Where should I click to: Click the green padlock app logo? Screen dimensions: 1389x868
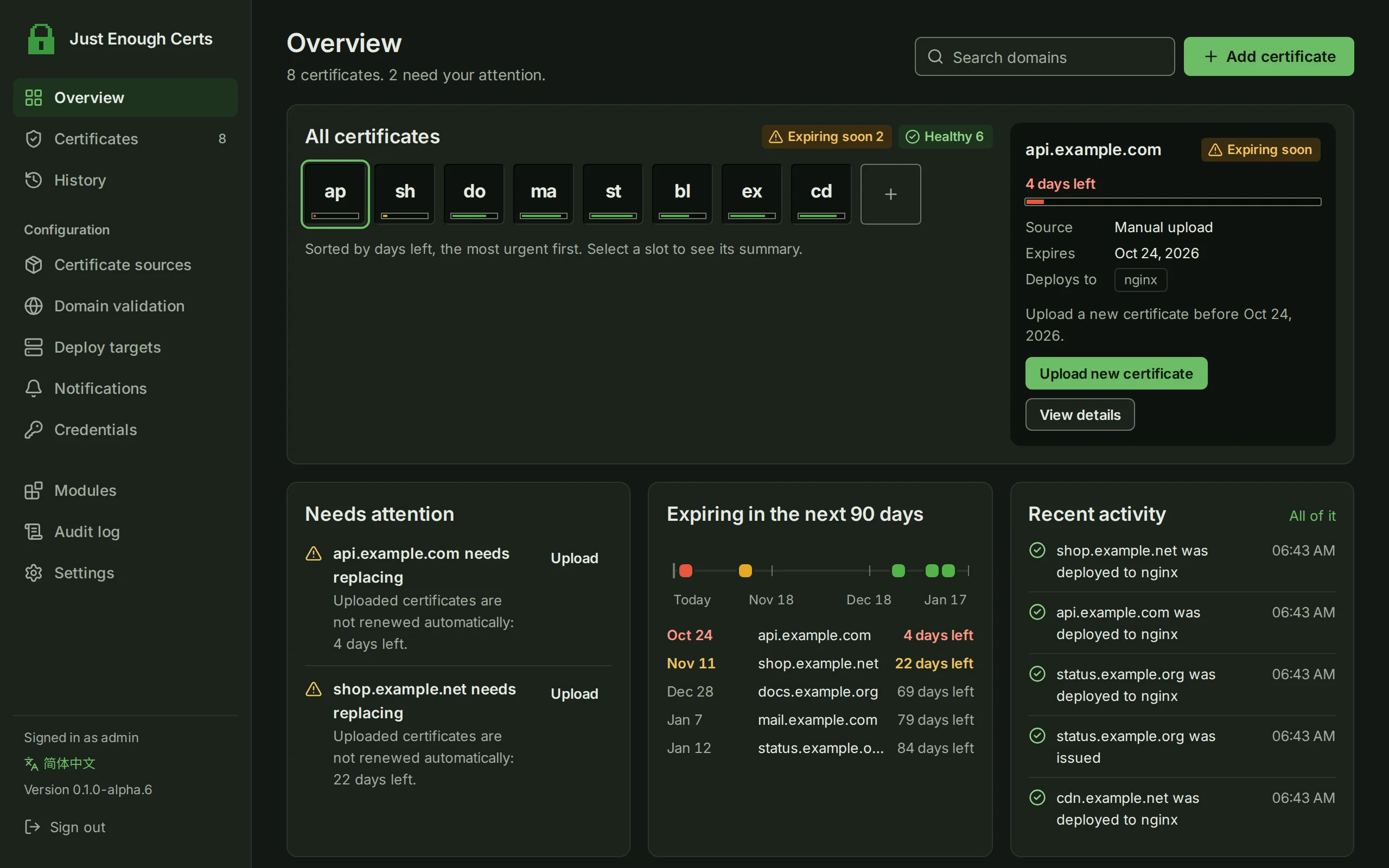(41, 39)
